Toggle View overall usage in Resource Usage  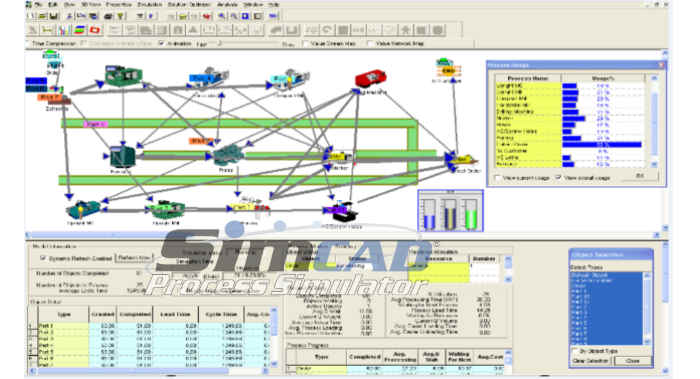point(558,177)
